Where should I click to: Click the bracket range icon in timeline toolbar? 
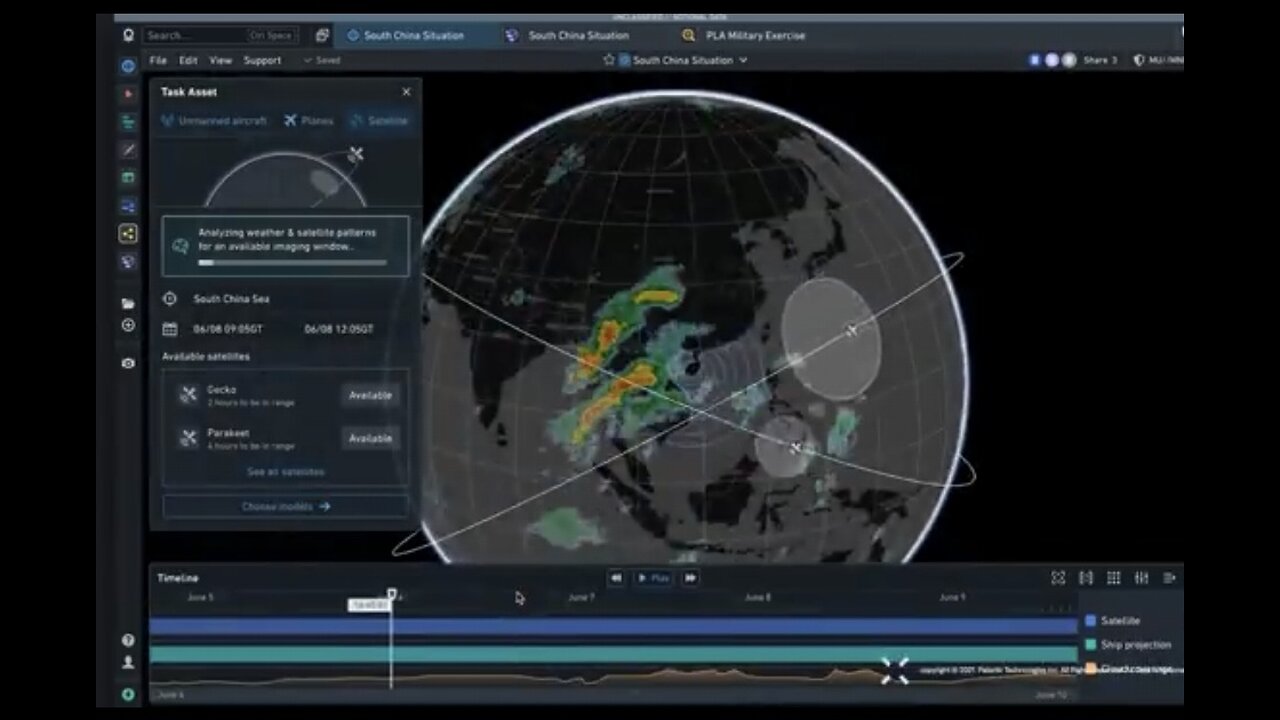click(x=1086, y=578)
